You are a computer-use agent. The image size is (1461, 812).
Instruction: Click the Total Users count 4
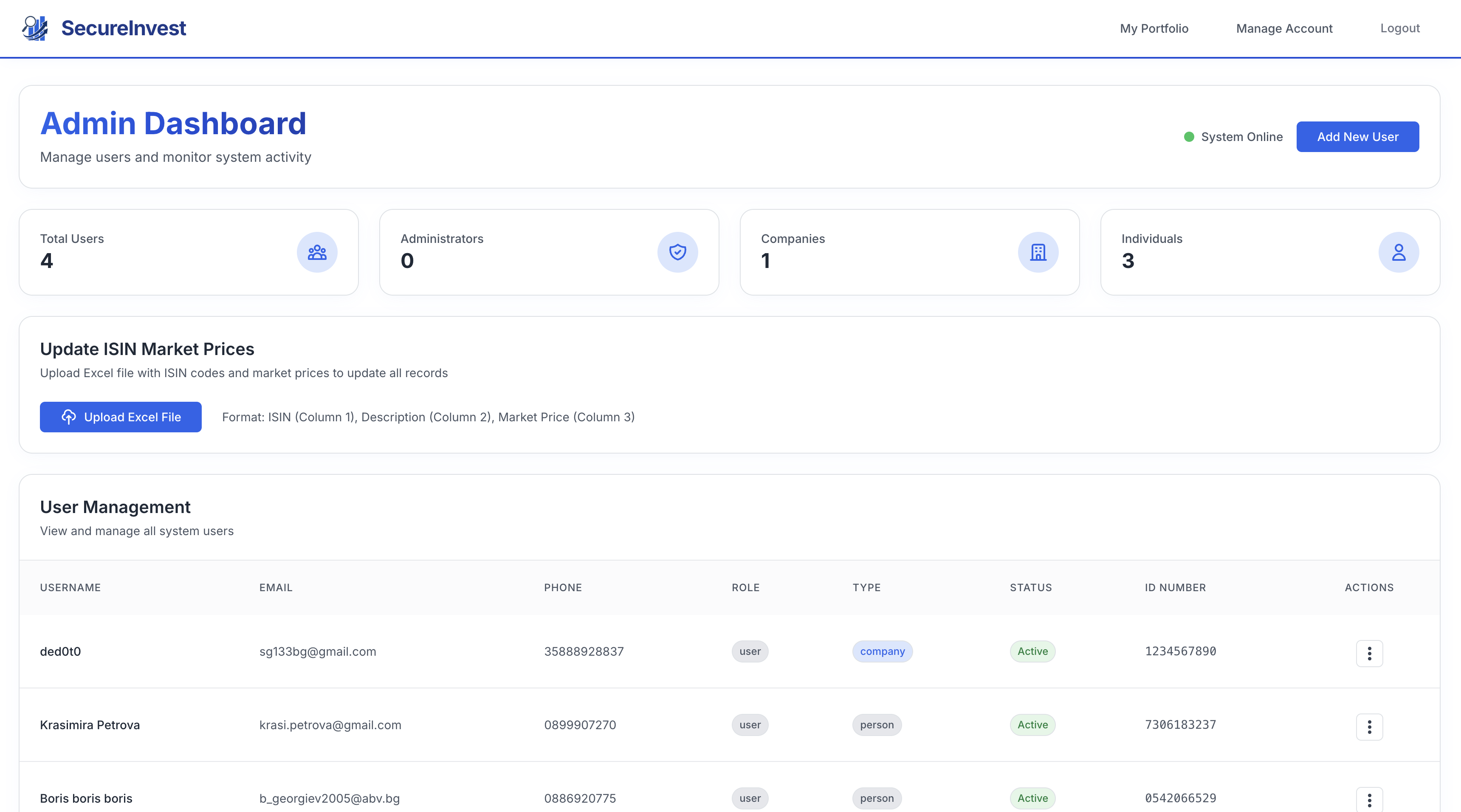click(47, 261)
